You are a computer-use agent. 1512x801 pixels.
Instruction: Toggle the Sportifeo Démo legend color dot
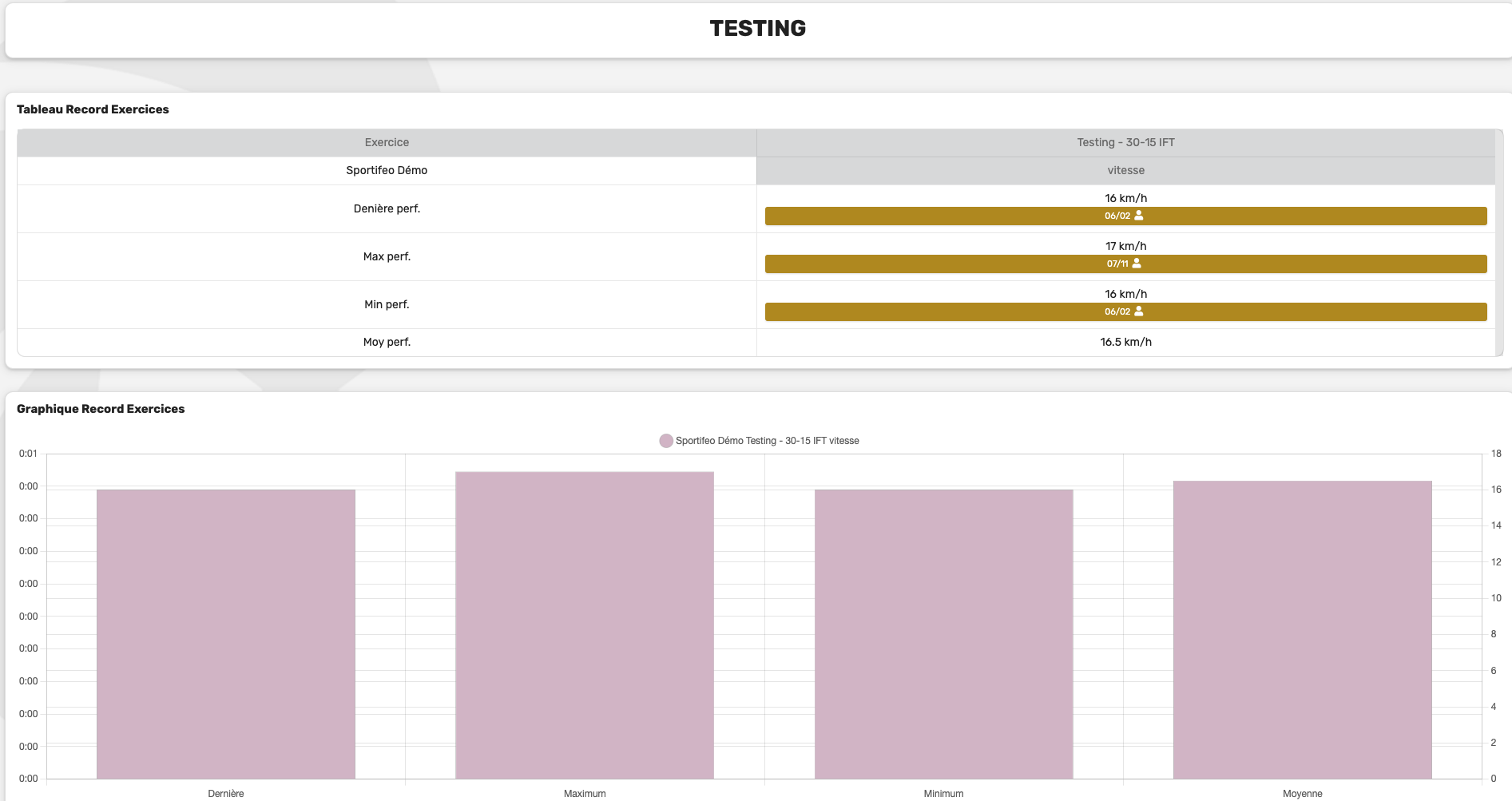click(x=666, y=441)
